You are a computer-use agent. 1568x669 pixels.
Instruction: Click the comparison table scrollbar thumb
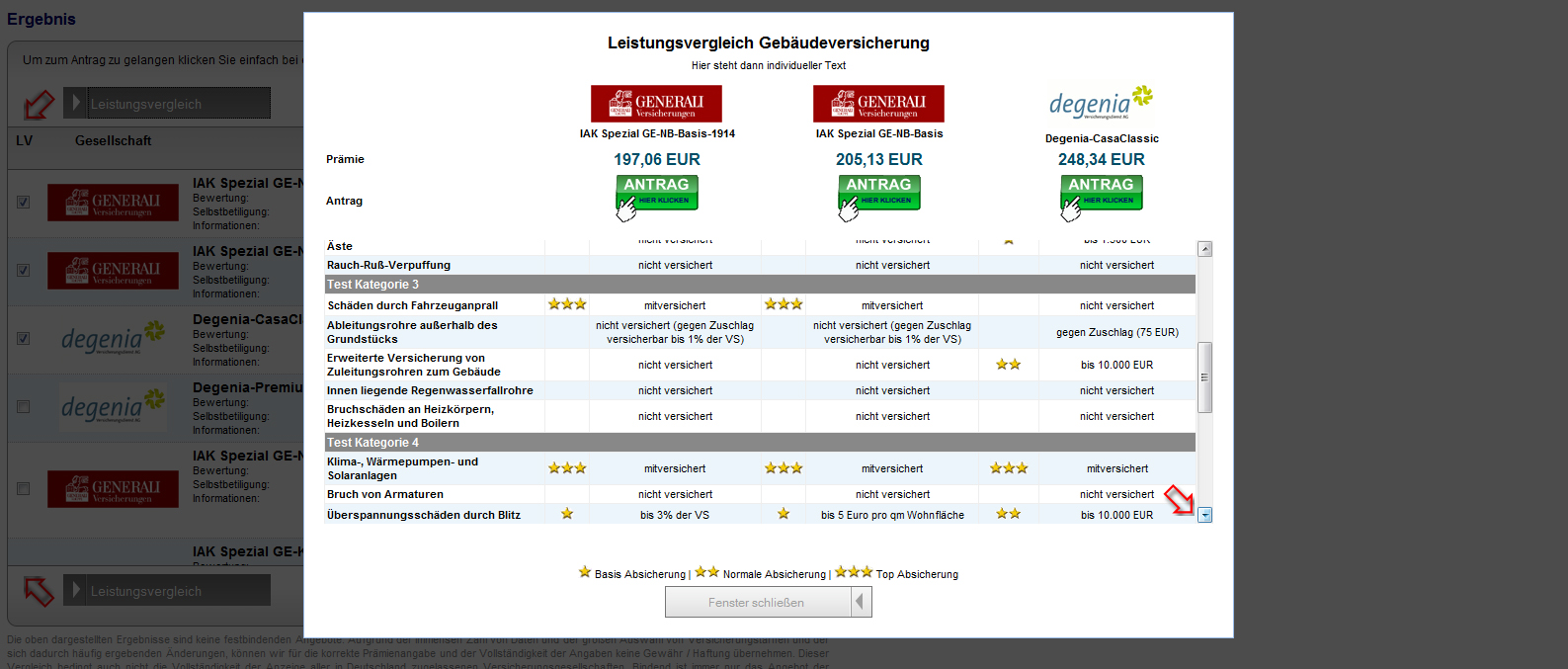click(x=1204, y=377)
